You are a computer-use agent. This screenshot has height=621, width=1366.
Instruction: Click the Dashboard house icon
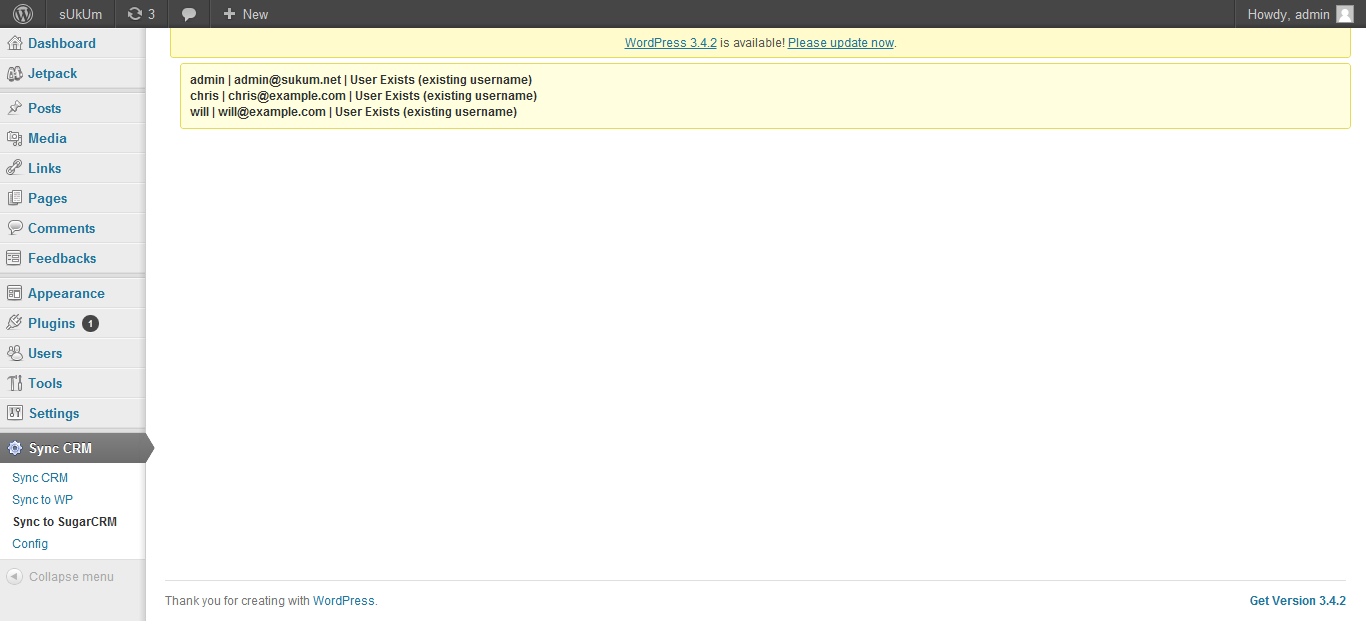[x=14, y=43]
